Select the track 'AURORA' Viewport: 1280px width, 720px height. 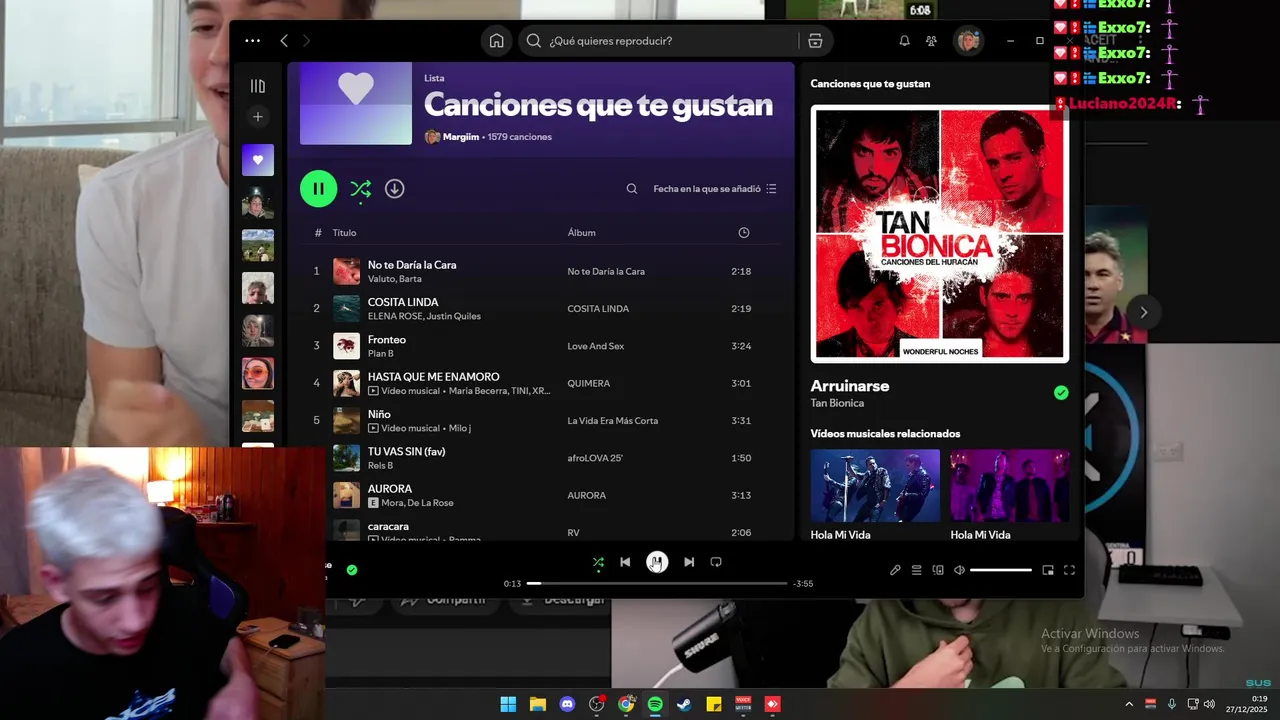point(390,489)
